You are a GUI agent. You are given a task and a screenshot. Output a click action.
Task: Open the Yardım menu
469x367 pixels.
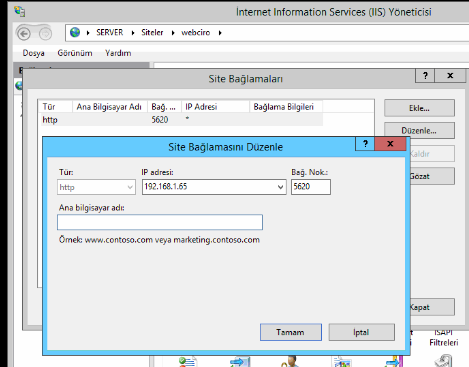118,53
